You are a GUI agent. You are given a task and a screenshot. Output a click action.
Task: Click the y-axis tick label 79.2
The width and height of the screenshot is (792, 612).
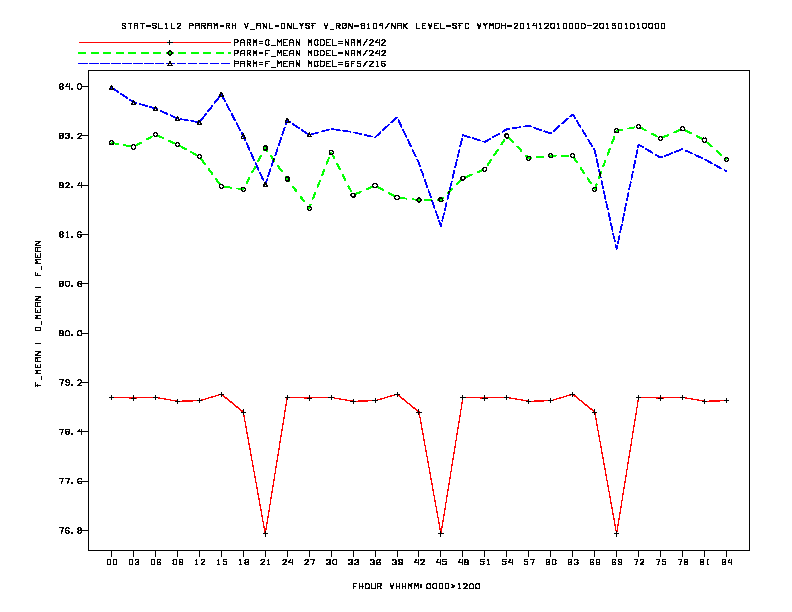[x=70, y=383]
